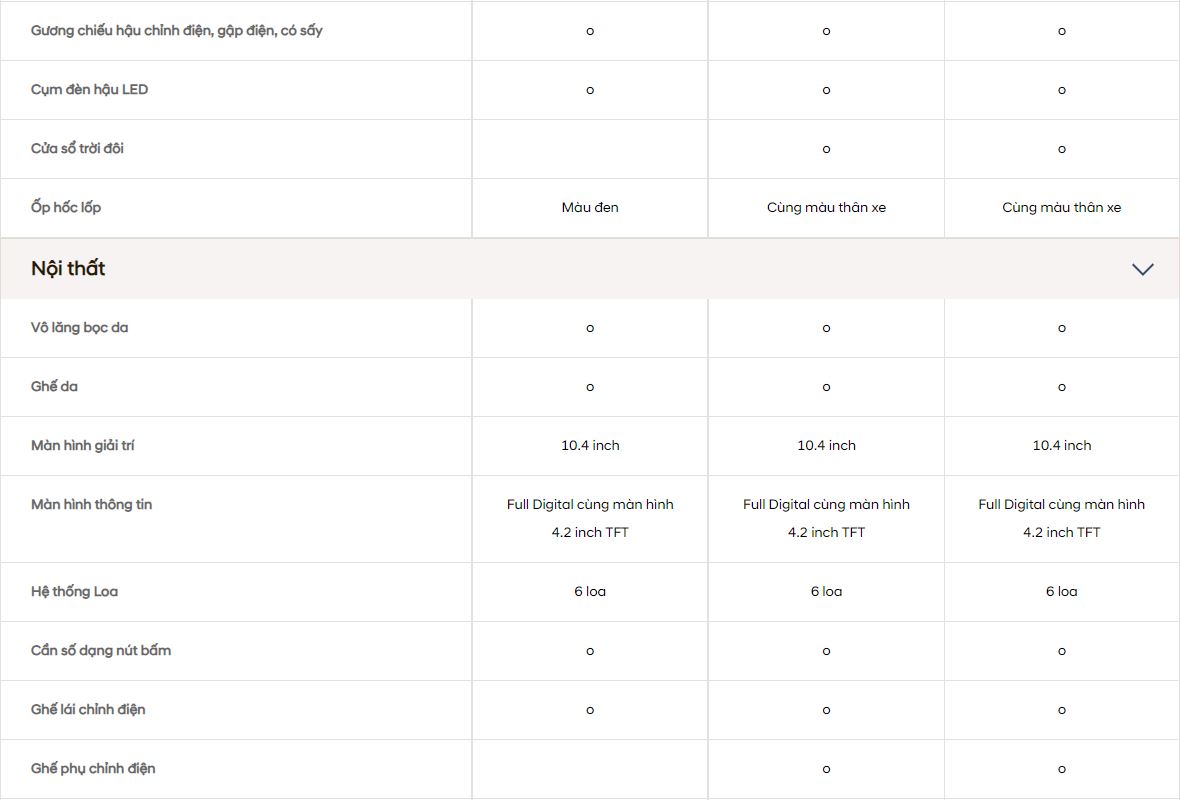Viewport: 1180px width, 800px height.
Task: Select the Cửa sổ trời đôi row label
Action: (78, 149)
